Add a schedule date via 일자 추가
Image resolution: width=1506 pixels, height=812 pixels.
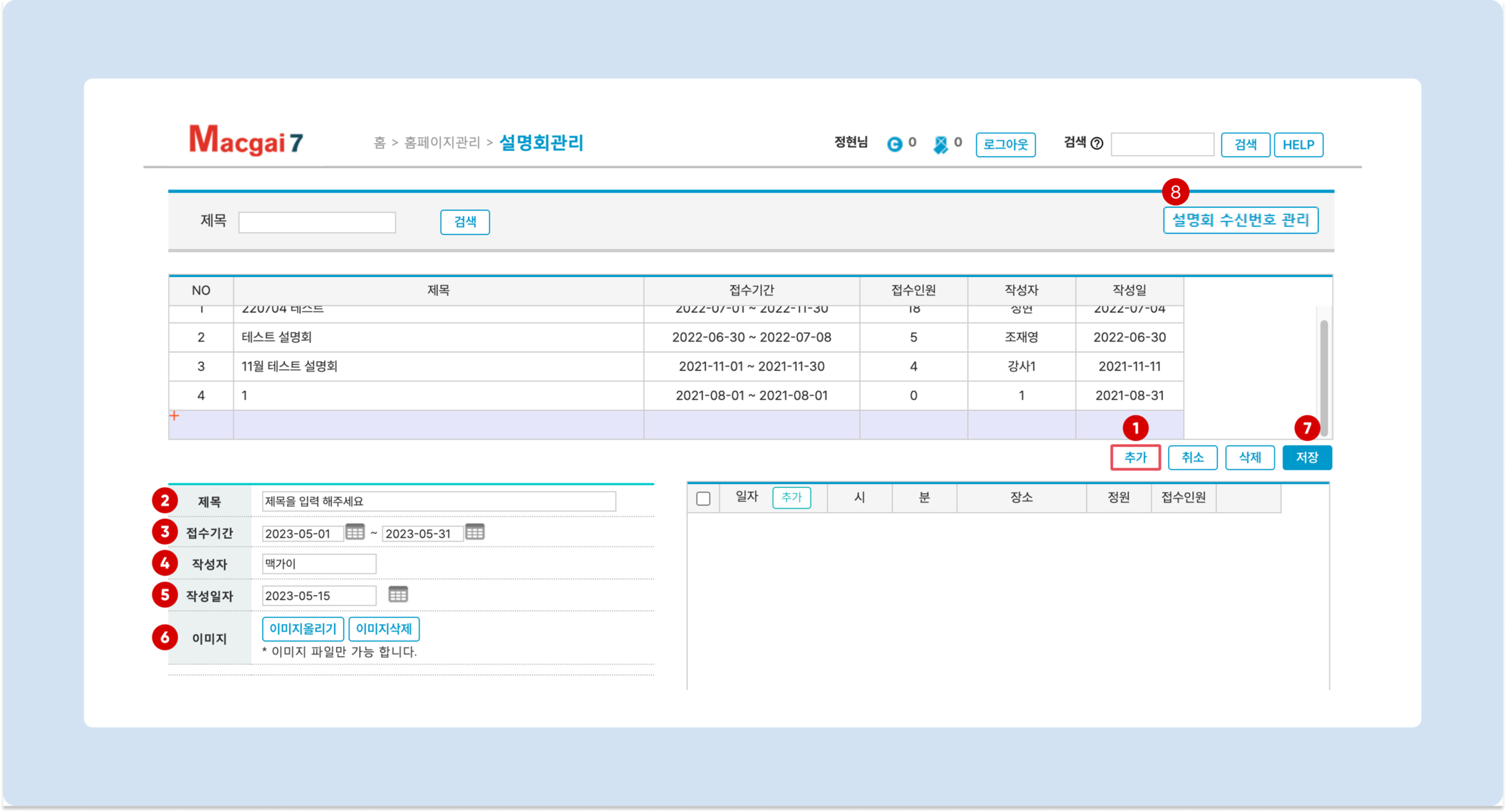(792, 498)
